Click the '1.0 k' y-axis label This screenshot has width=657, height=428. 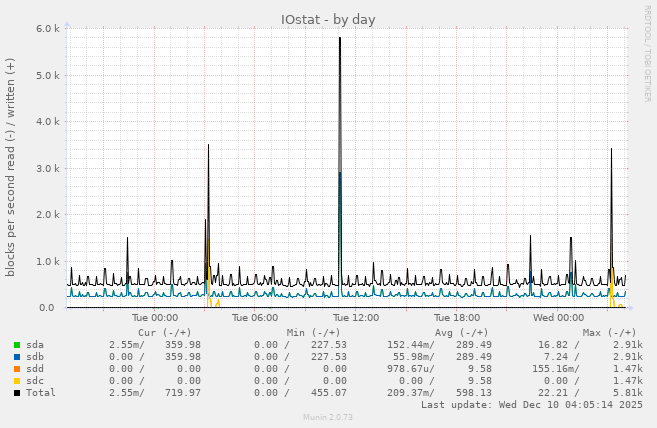(x=48, y=262)
